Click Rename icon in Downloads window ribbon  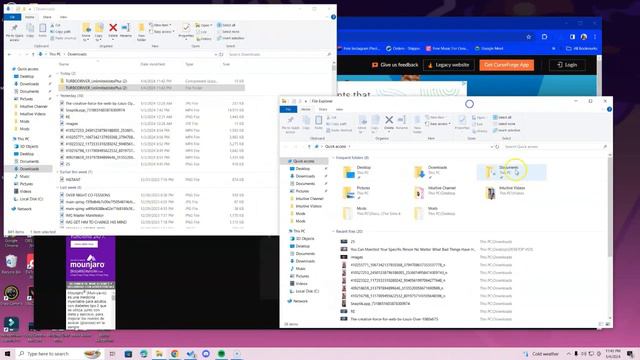point(126,28)
